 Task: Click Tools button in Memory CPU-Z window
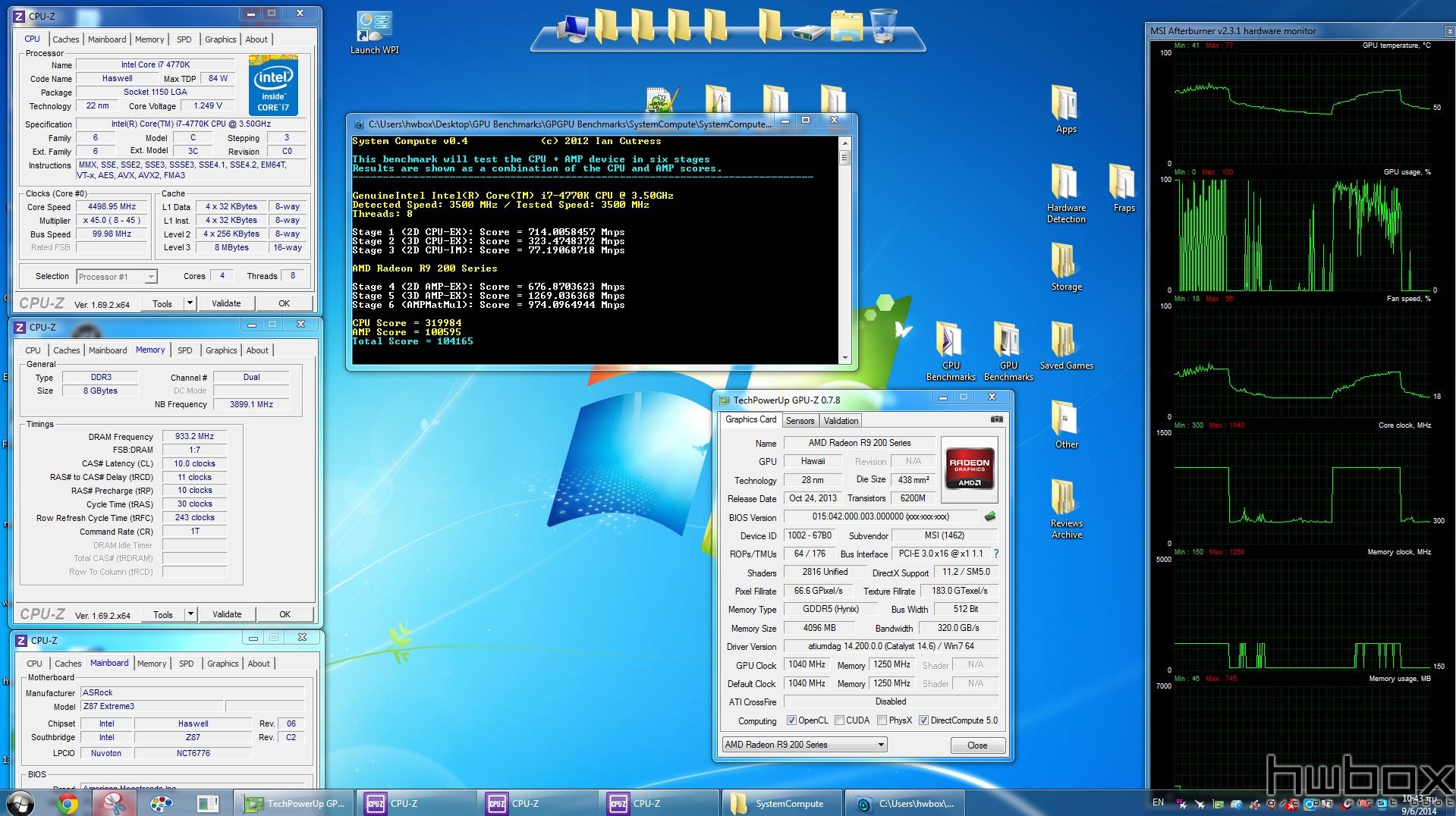[162, 614]
